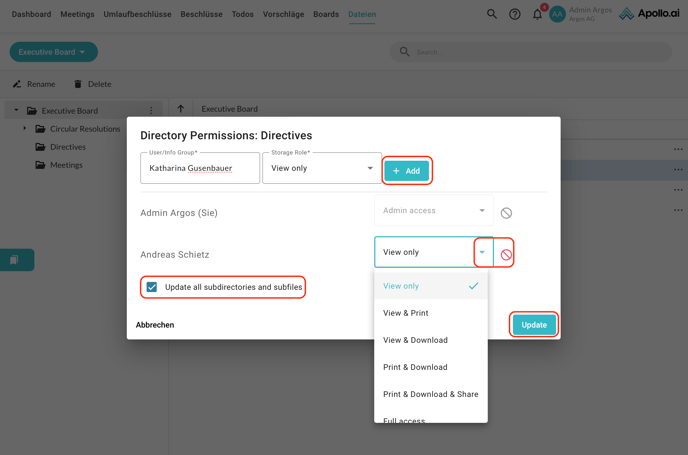Open Executive Board folder three-dot menu

coord(152,111)
